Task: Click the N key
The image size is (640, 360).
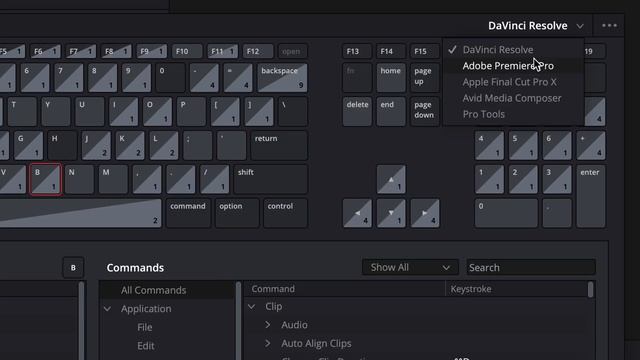Action: pos(79,179)
